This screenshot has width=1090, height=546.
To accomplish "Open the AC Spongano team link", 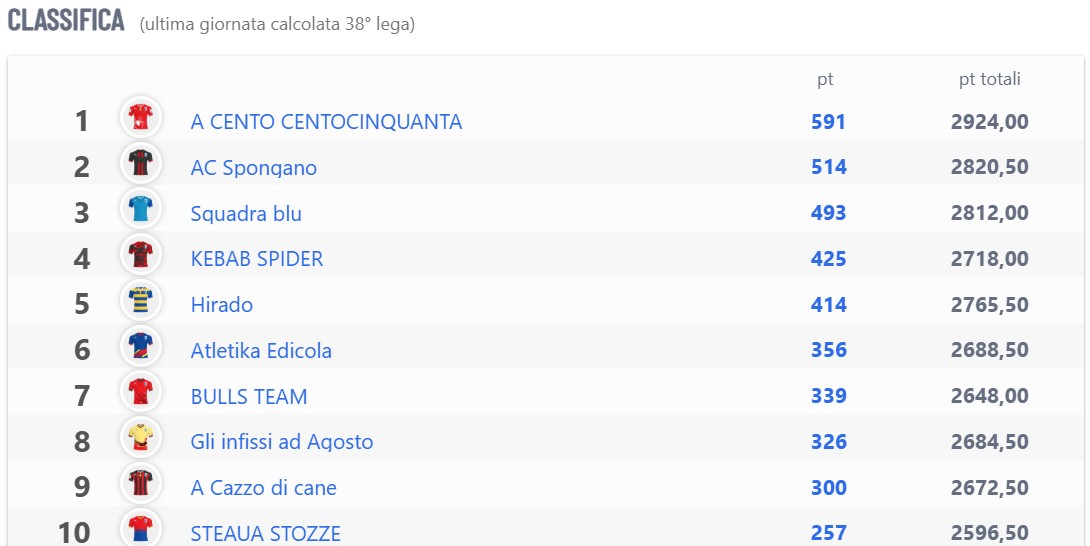I will 254,168.
